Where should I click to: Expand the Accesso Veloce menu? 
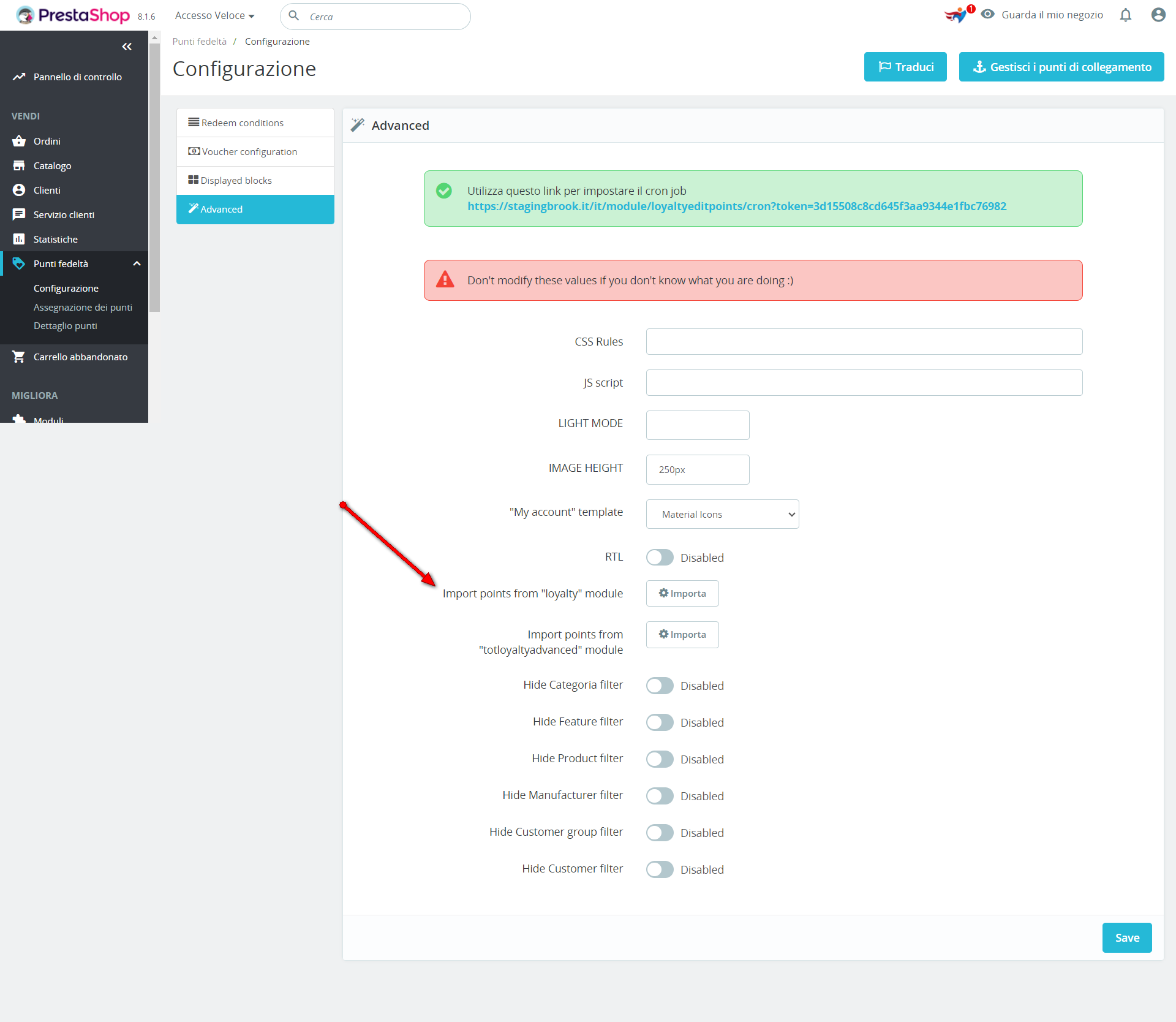tap(214, 16)
